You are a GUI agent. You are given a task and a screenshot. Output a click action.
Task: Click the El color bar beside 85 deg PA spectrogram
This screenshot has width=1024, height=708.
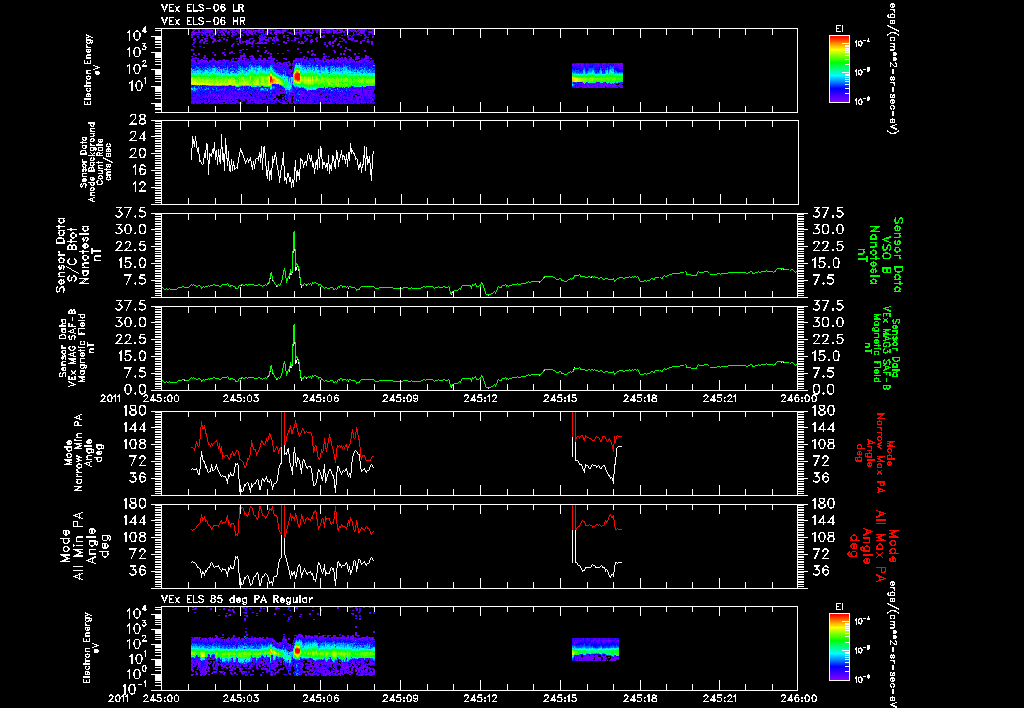pos(839,647)
